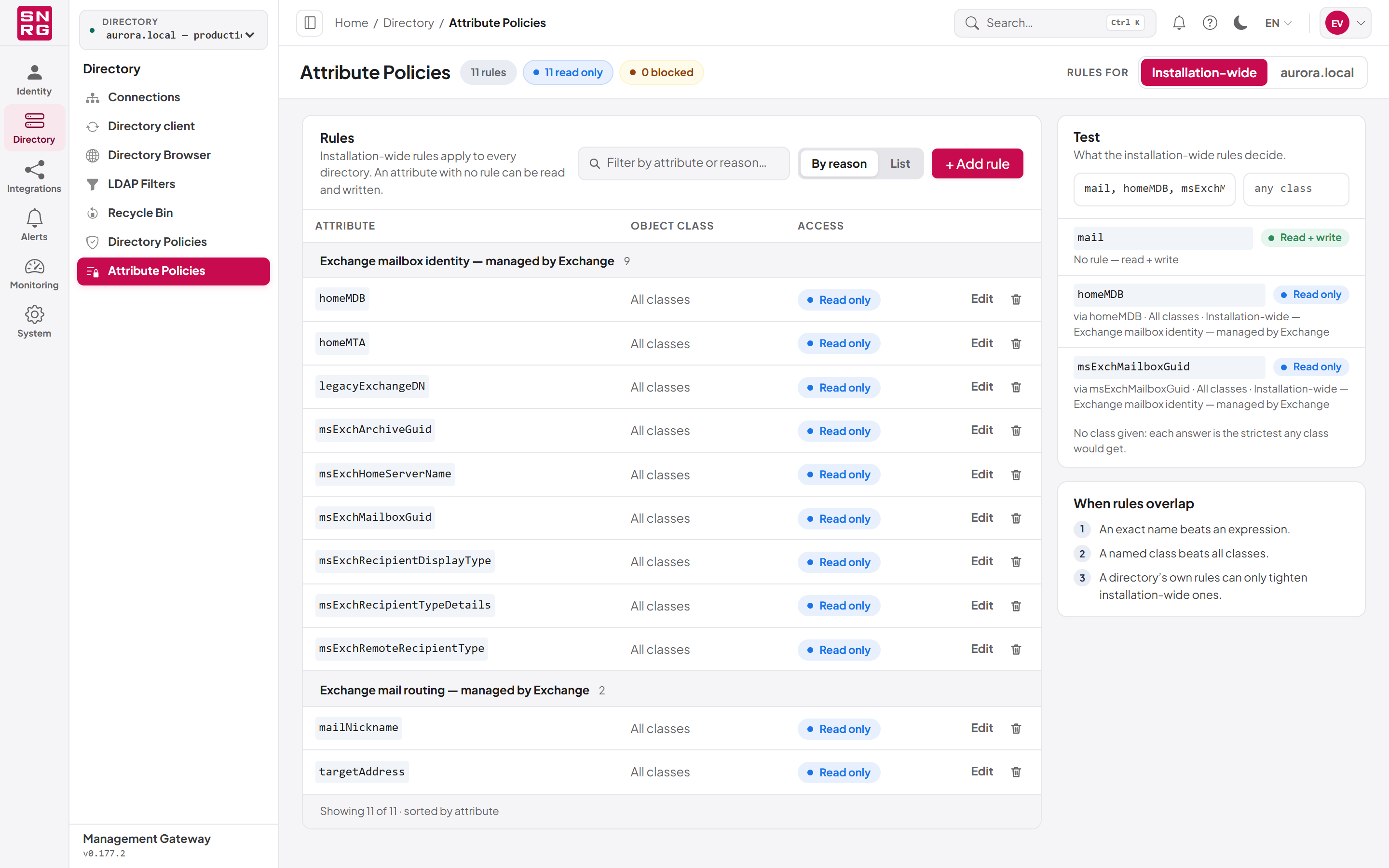Switch to List view
The image size is (1389, 868).
tap(900, 163)
